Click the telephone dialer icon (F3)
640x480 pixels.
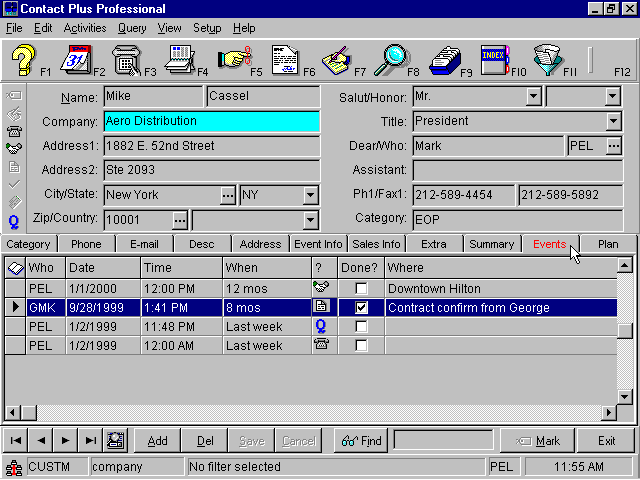tap(127, 60)
